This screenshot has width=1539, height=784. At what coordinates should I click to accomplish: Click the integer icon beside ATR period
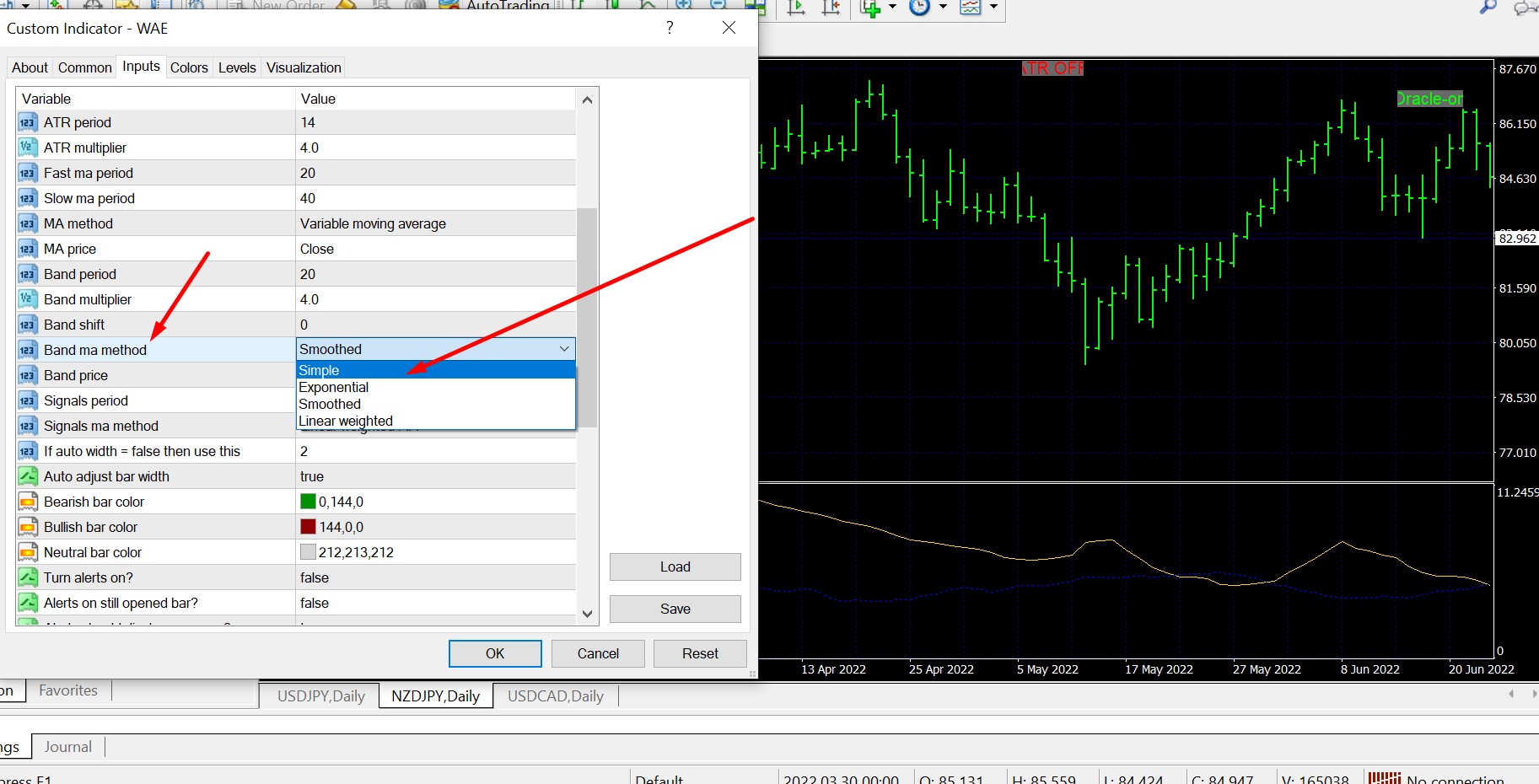[x=28, y=122]
